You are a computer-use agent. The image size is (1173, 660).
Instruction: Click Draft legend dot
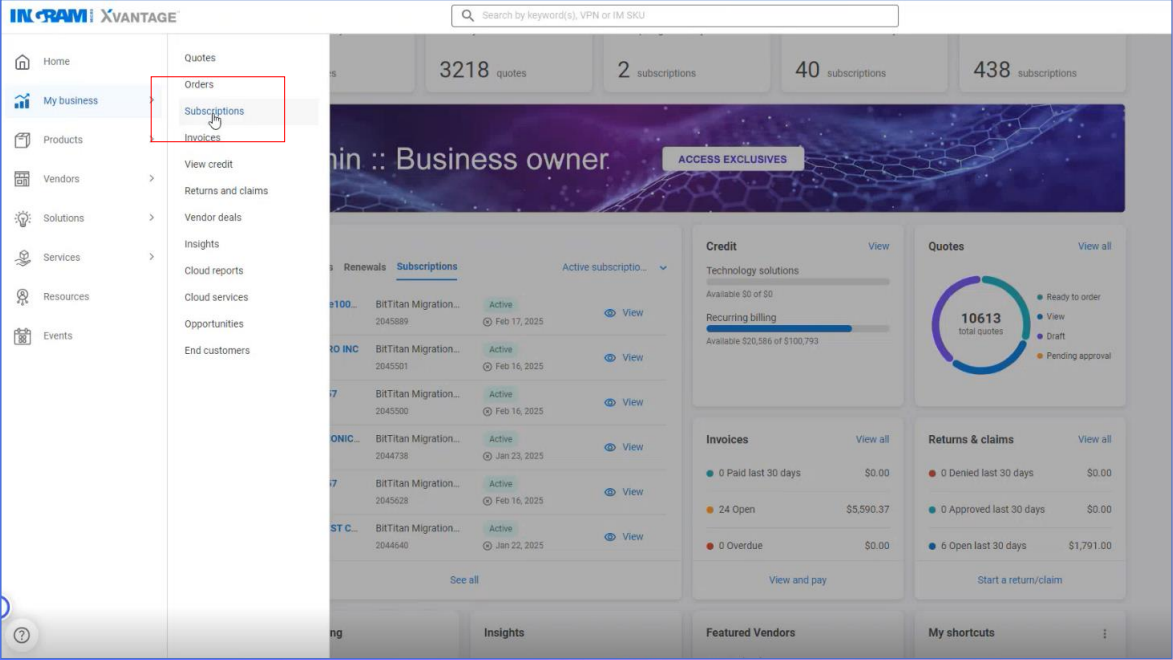point(1040,337)
